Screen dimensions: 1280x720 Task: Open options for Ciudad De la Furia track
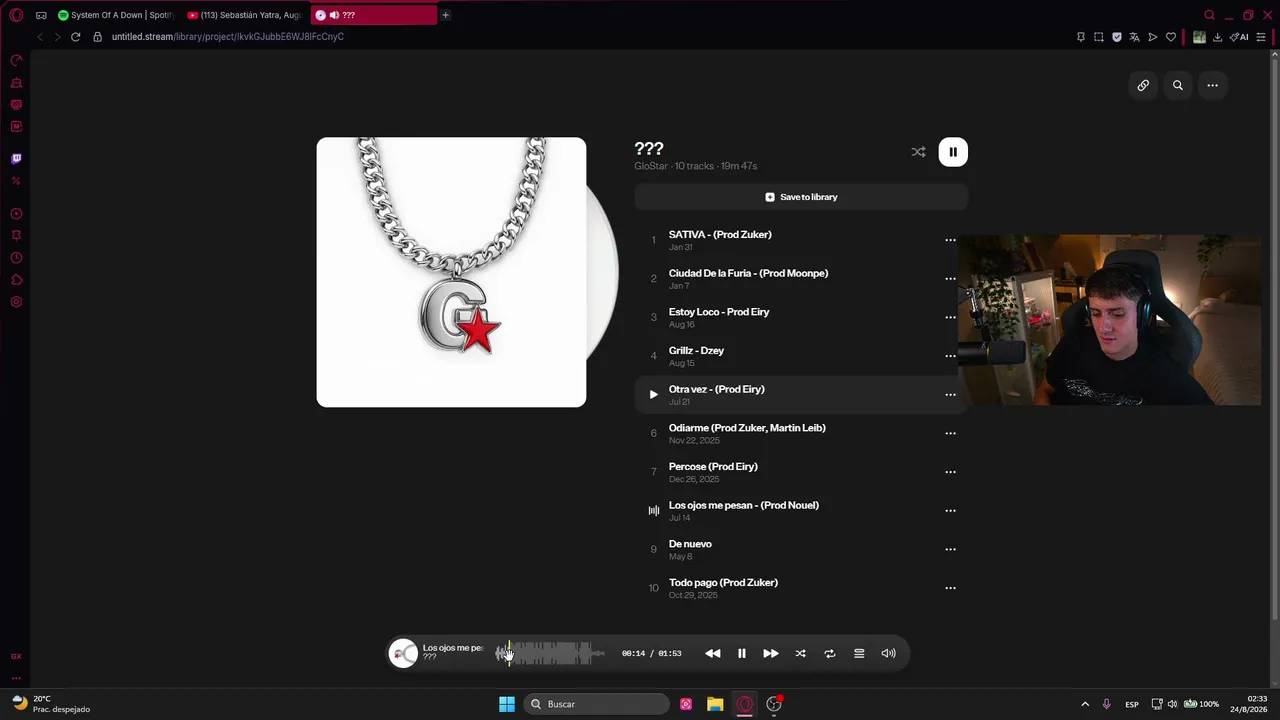(x=950, y=279)
